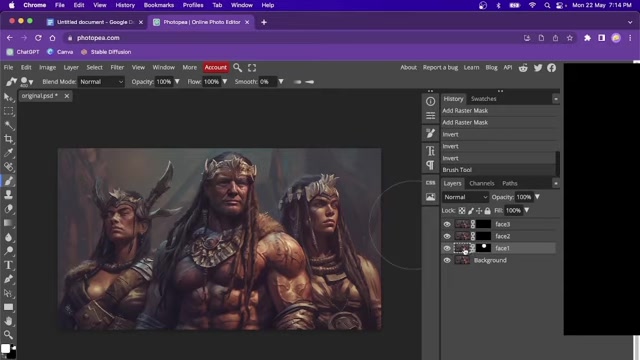This screenshot has height=360, width=640.
Task: Select the face1 layer mask thumbnail
Action: pos(483,248)
